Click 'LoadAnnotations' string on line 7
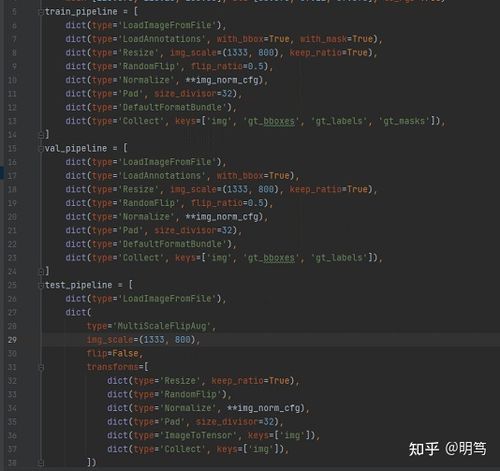This screenshot has height=471, width=500. (x=163, y=39)
